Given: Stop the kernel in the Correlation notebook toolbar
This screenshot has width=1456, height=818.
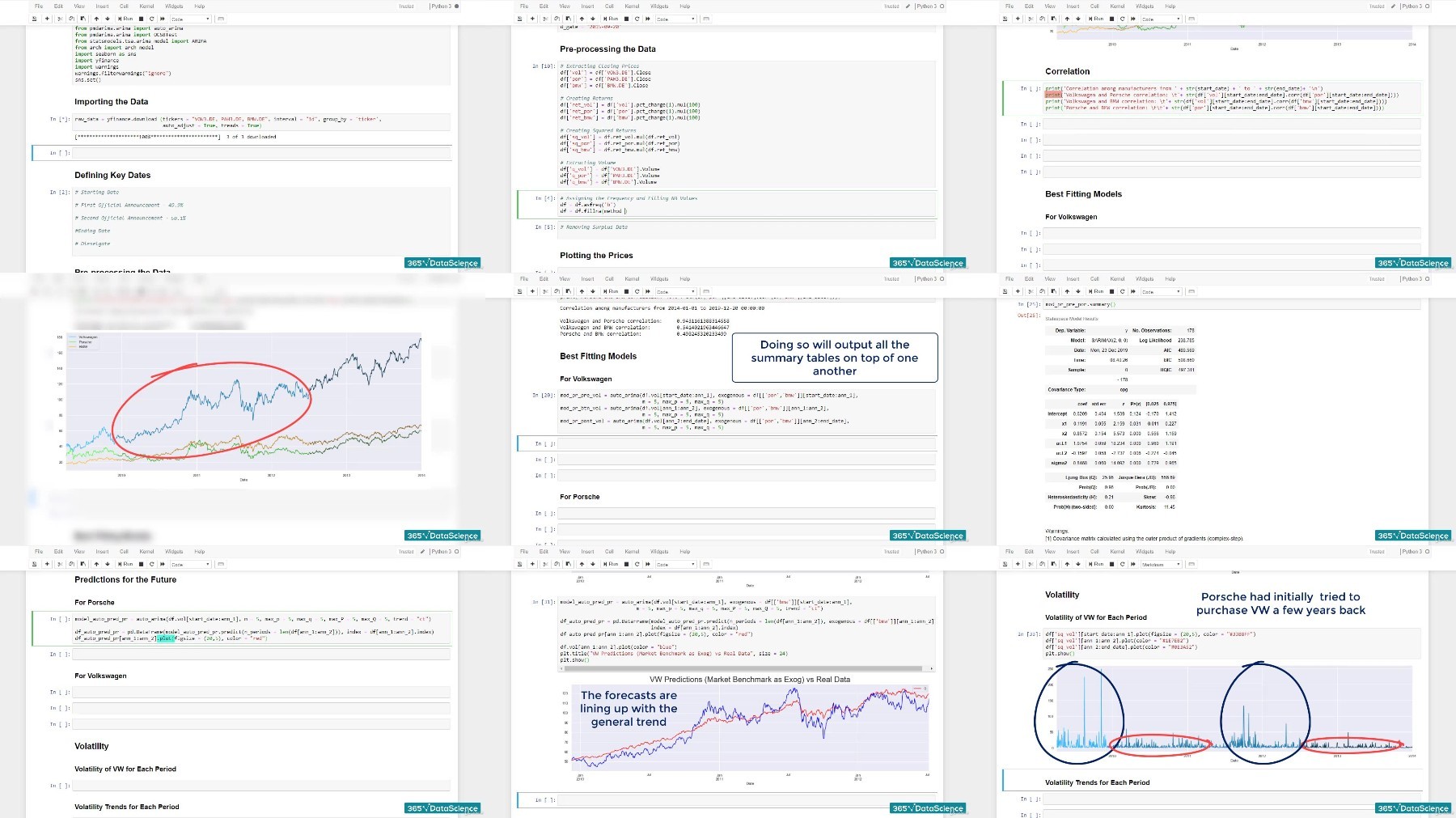Looking at the screenshot, I should click(1111, 19).
